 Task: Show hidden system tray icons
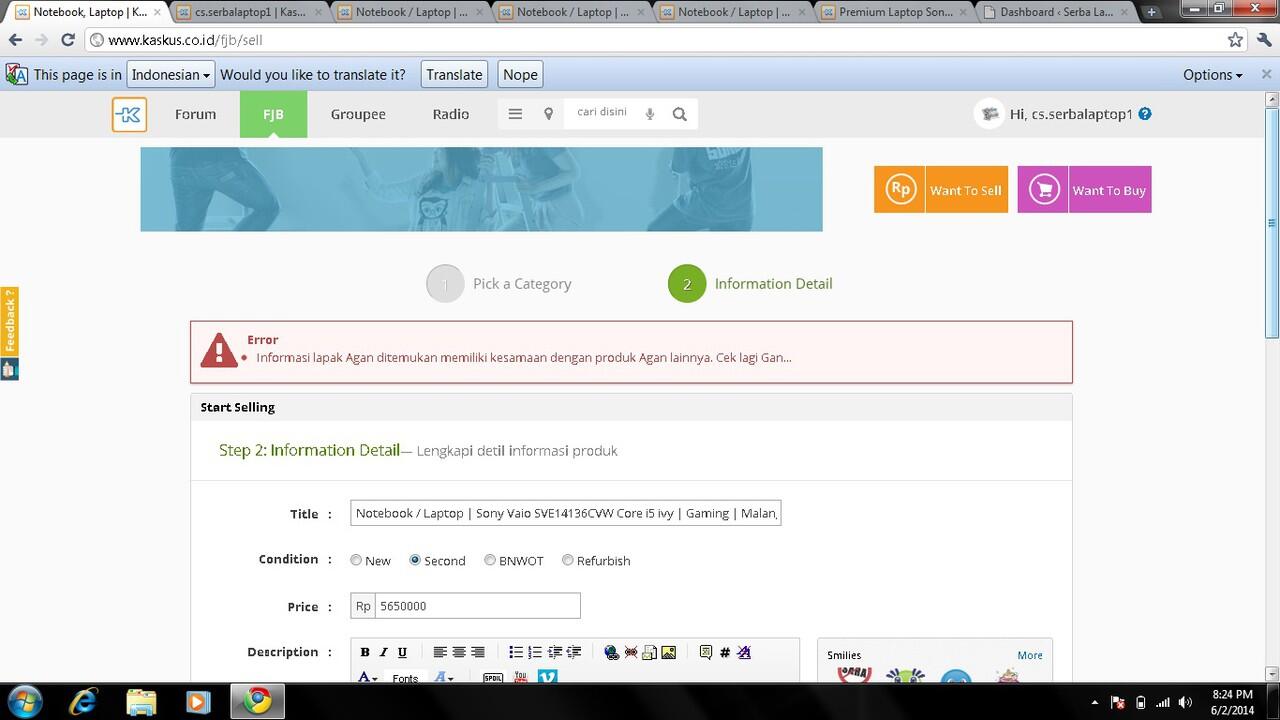[1094, 702]
